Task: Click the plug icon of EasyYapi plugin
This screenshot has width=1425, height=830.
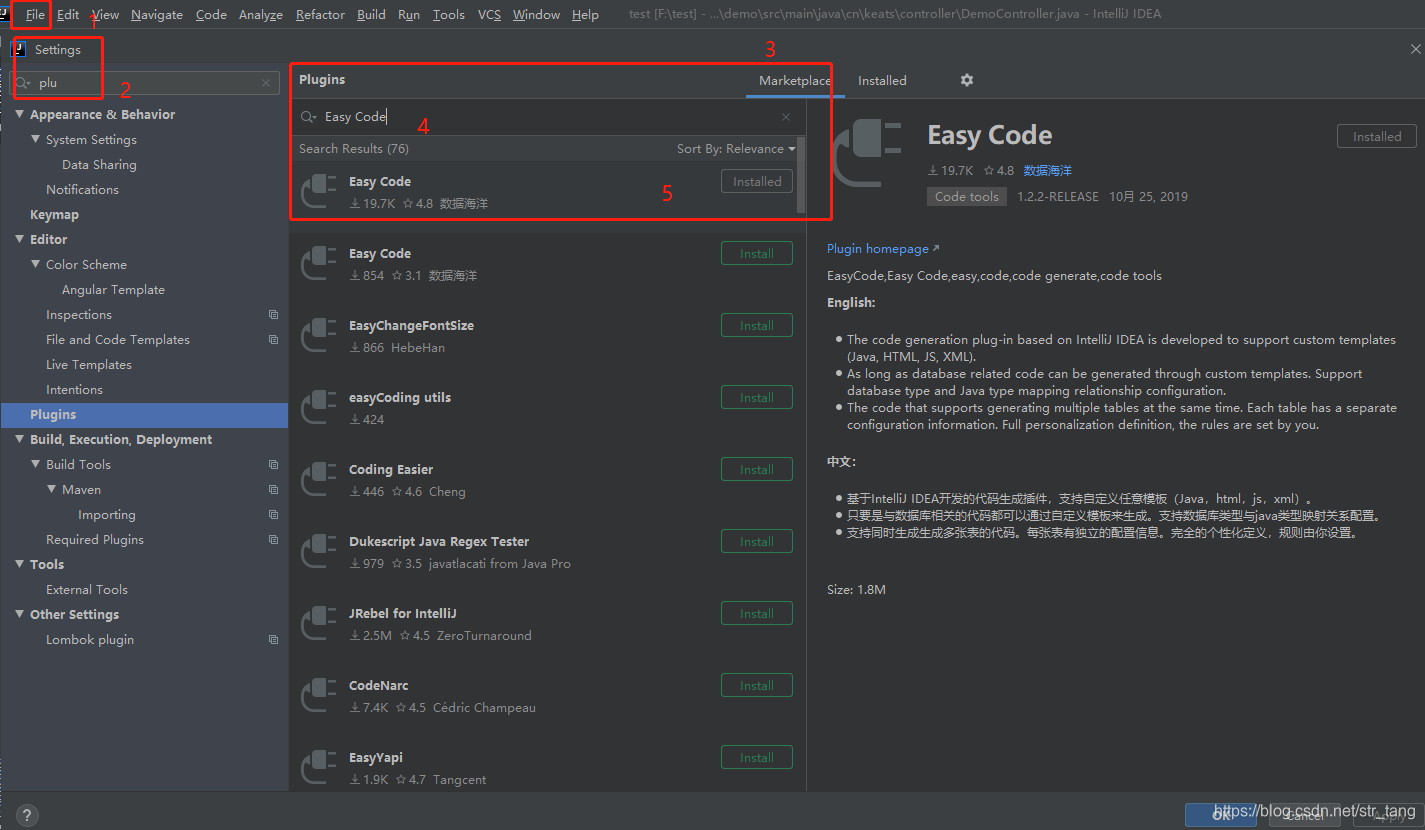Action: tap(319, 767)
